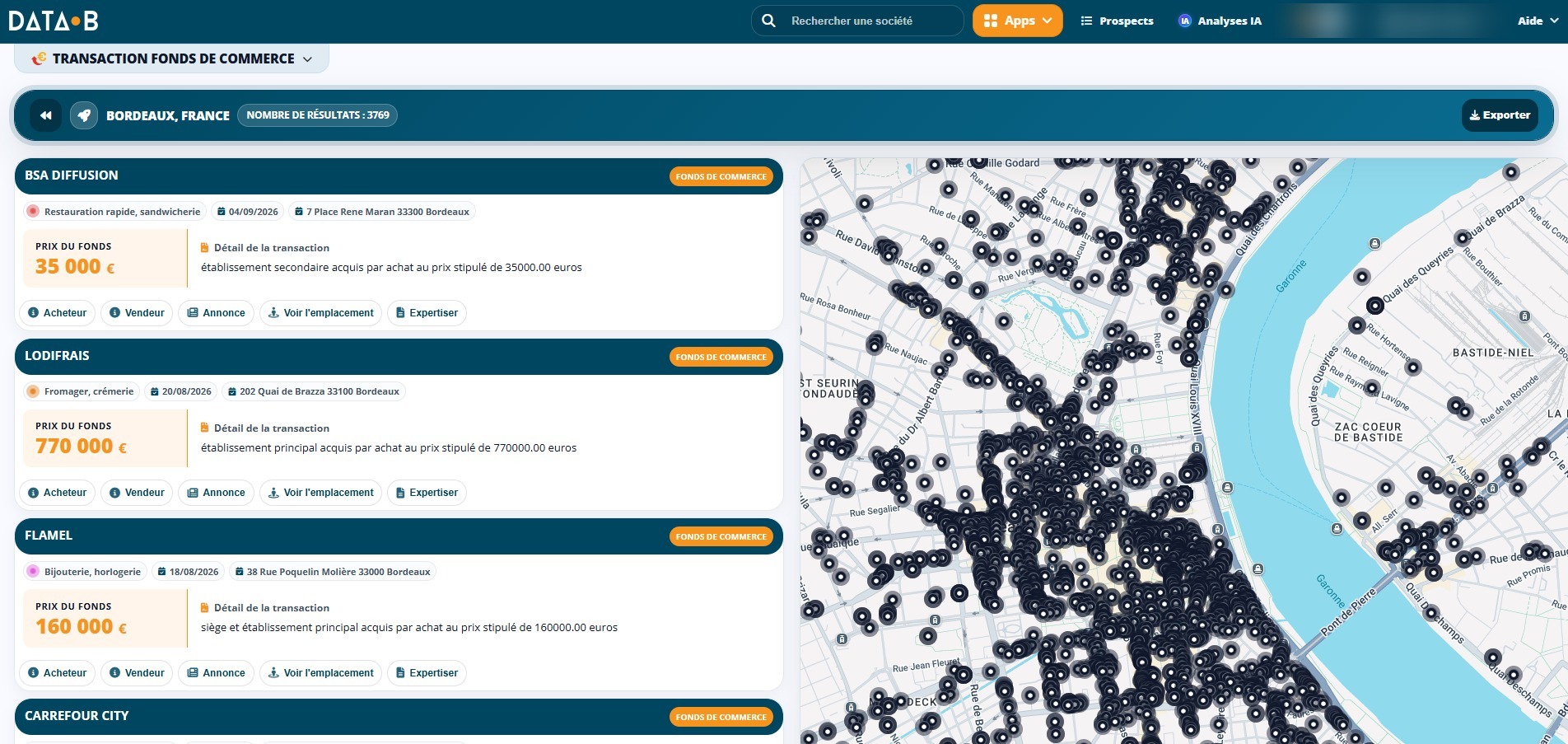Open Acheteur info for FLAMEL

pos(57,673)
